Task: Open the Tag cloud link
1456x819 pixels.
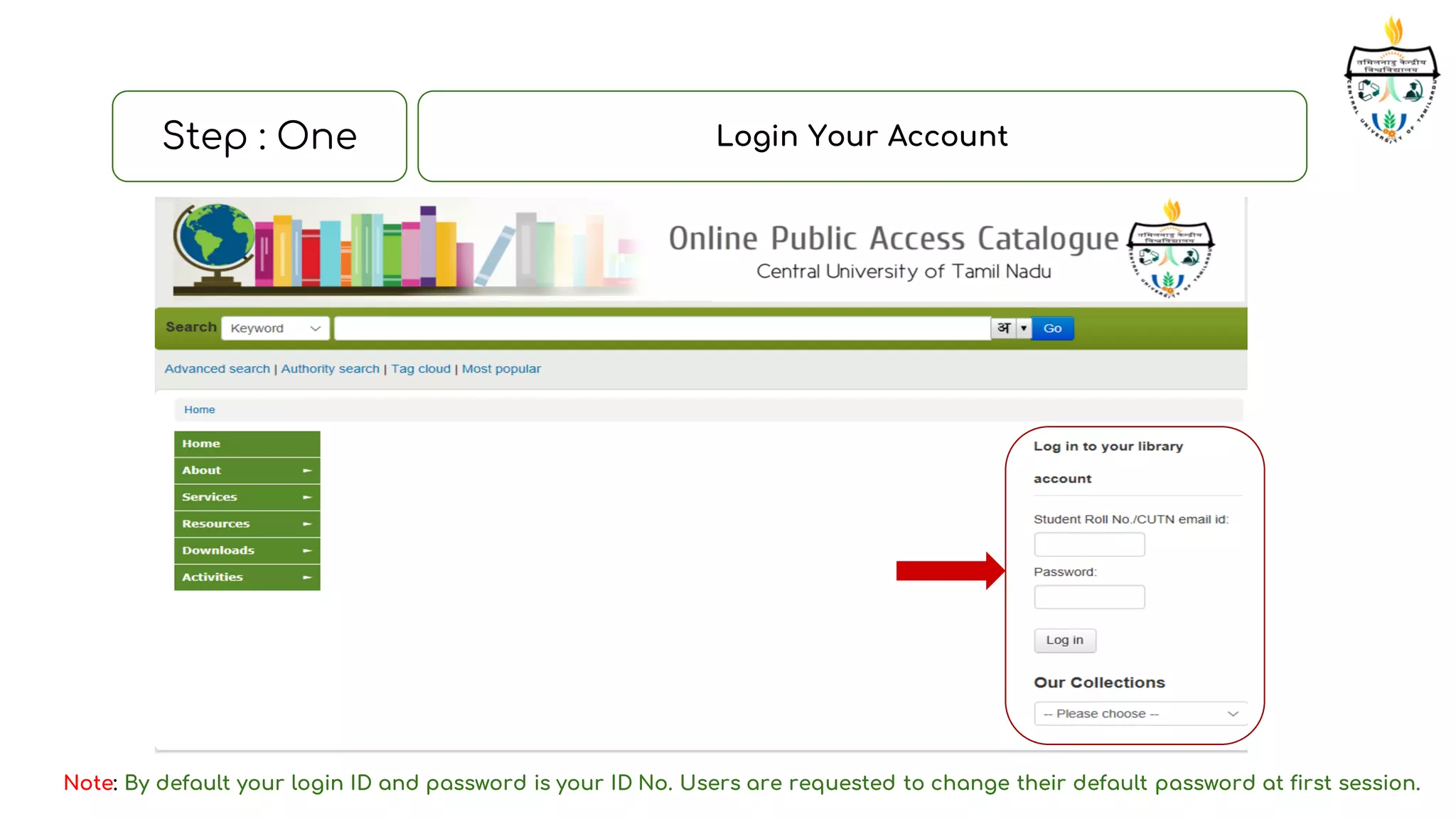Action: pyautogui.click(x=421, y=369)
